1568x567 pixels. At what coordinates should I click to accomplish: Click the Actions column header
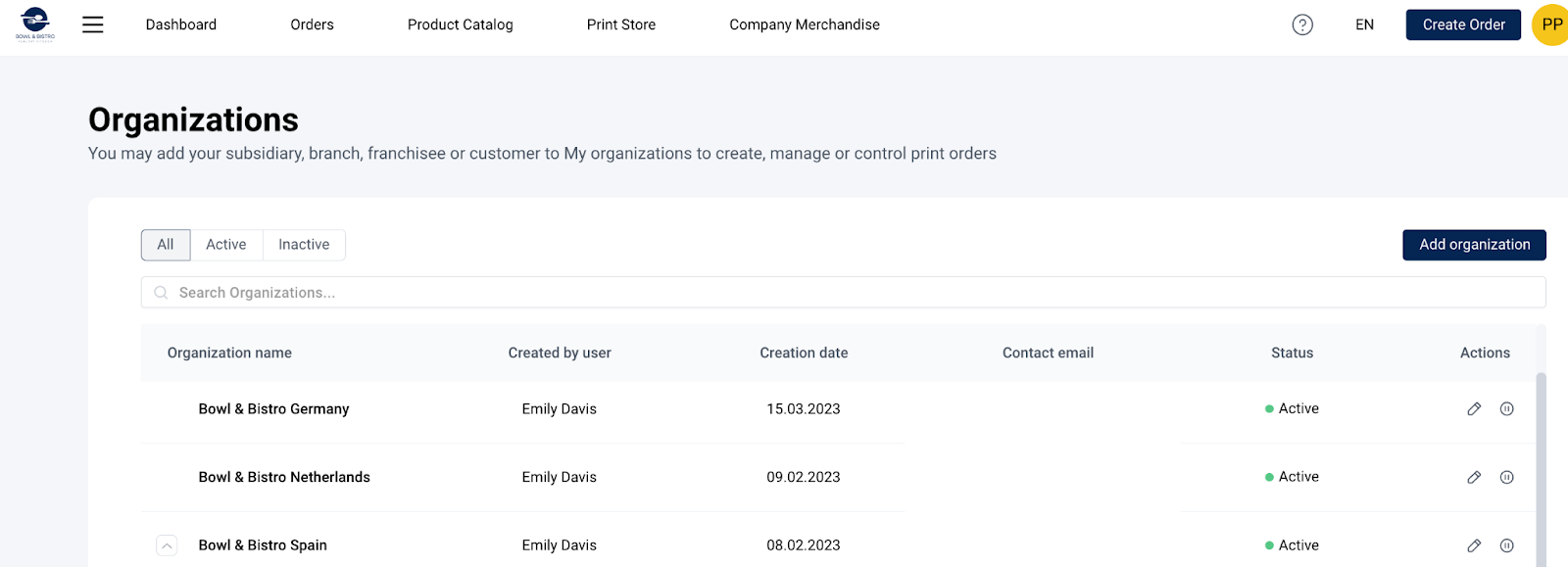(1485, 353)
